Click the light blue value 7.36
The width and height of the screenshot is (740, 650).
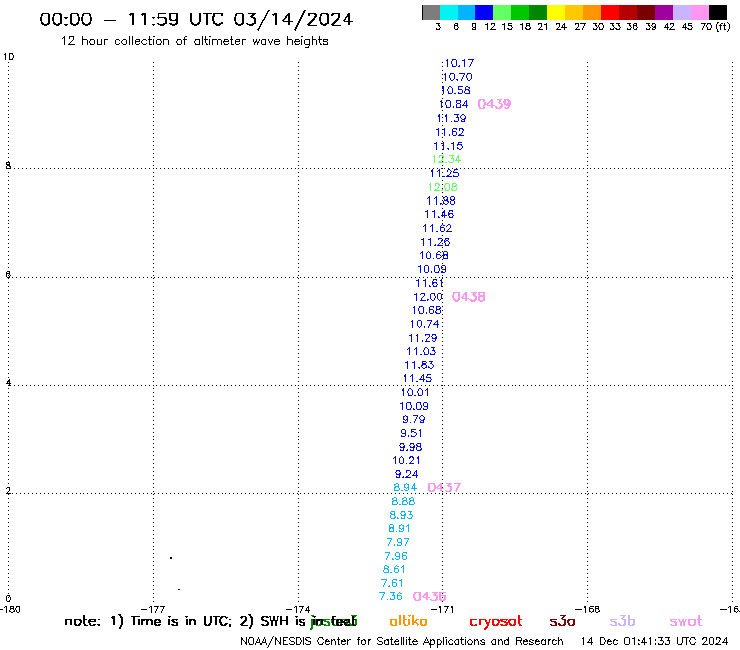pyautogui.click(x=391, y=597)
